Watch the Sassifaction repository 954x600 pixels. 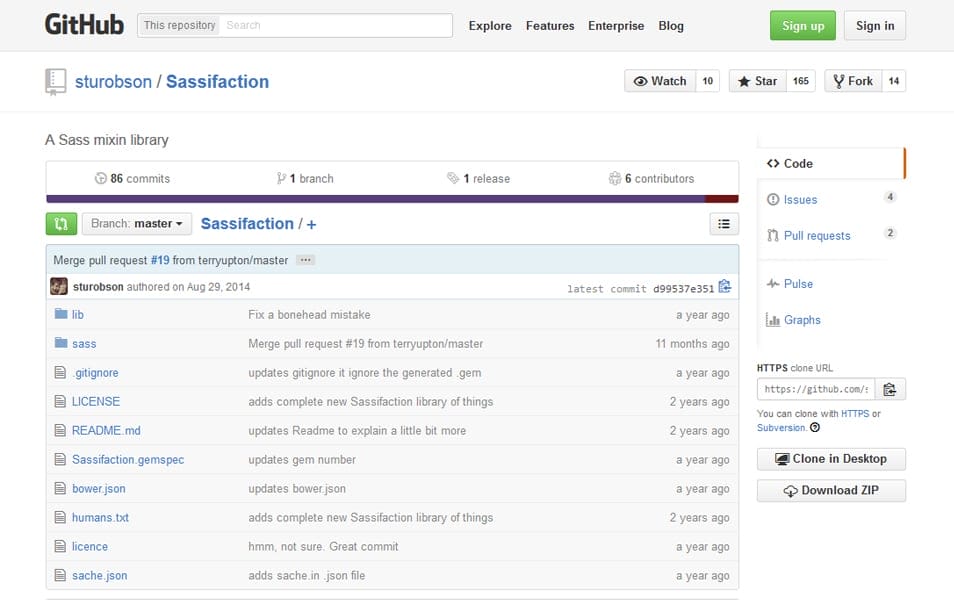[660, 80]
